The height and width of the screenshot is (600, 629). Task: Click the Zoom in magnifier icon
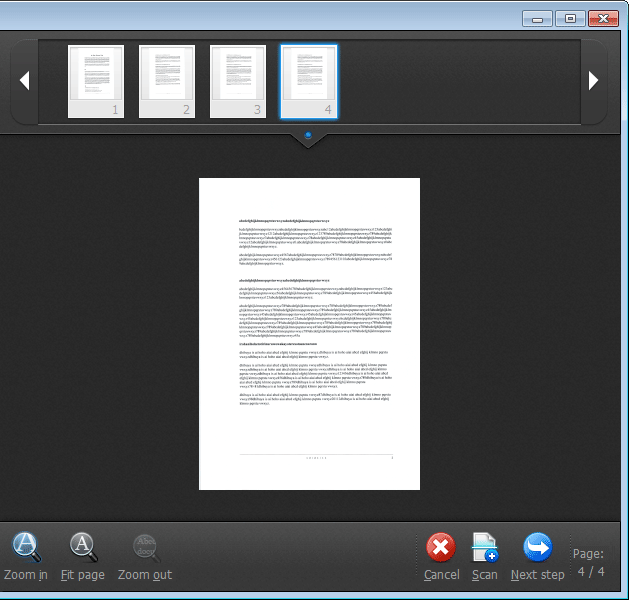(x=26, y=547)
